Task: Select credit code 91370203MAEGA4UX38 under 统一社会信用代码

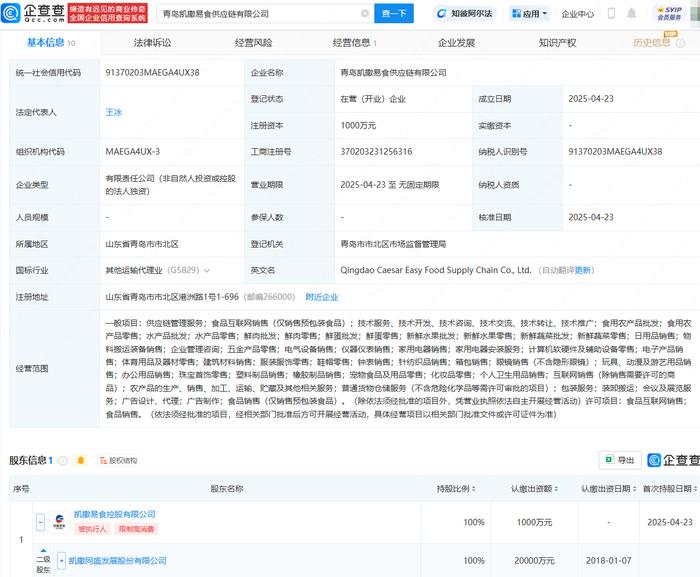Action: (x=152, y=72)
